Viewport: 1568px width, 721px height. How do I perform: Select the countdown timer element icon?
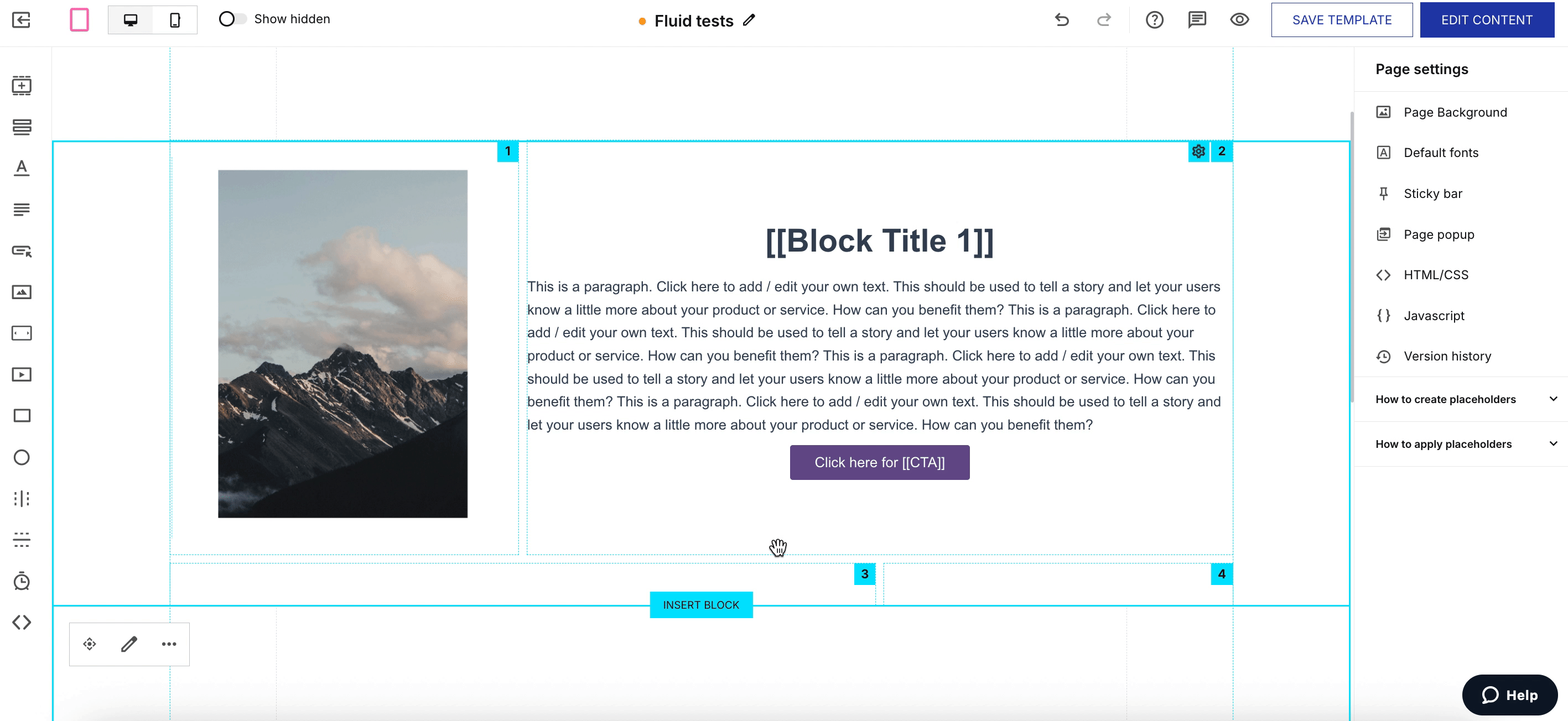[x=22, y=581]
